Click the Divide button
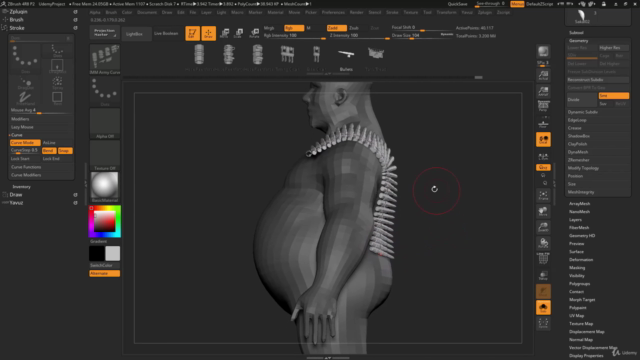 (x=582, y=100)
